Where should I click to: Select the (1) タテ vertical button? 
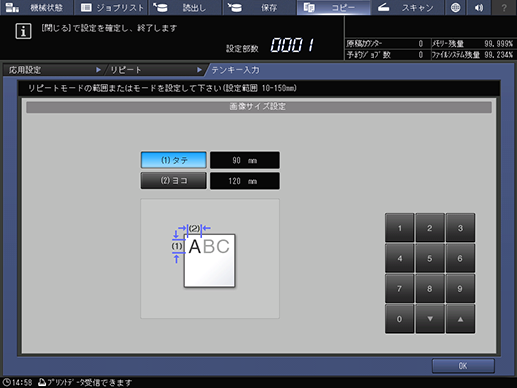click(174, 160)
